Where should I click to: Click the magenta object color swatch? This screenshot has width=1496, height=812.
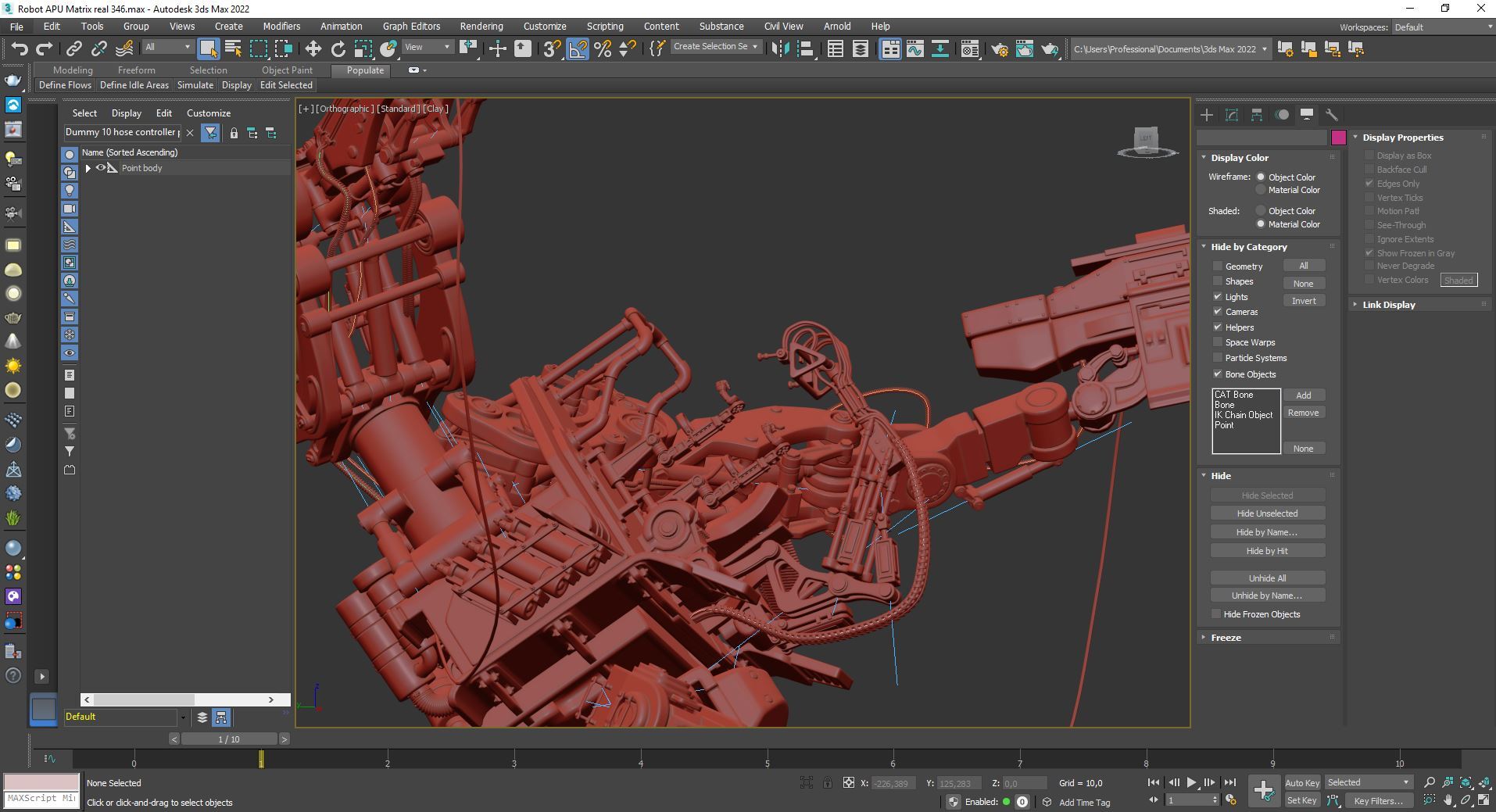1338,138
